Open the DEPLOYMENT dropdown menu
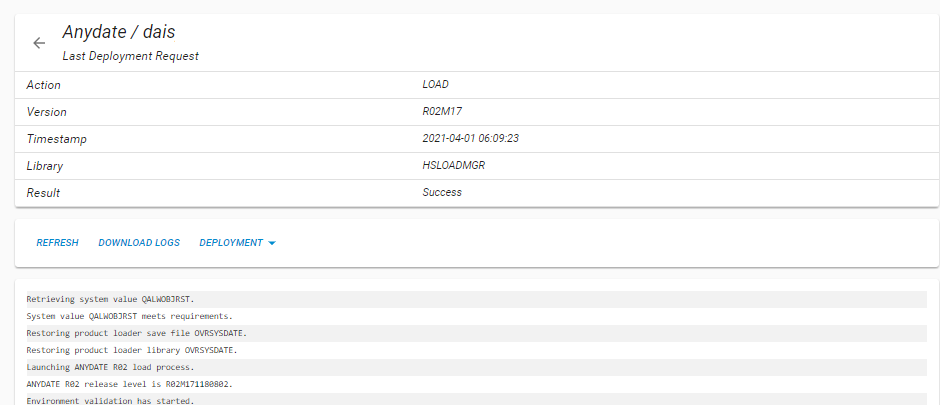Screen dimensions: 940x405 pyautogui.click(x=237, y=243)
